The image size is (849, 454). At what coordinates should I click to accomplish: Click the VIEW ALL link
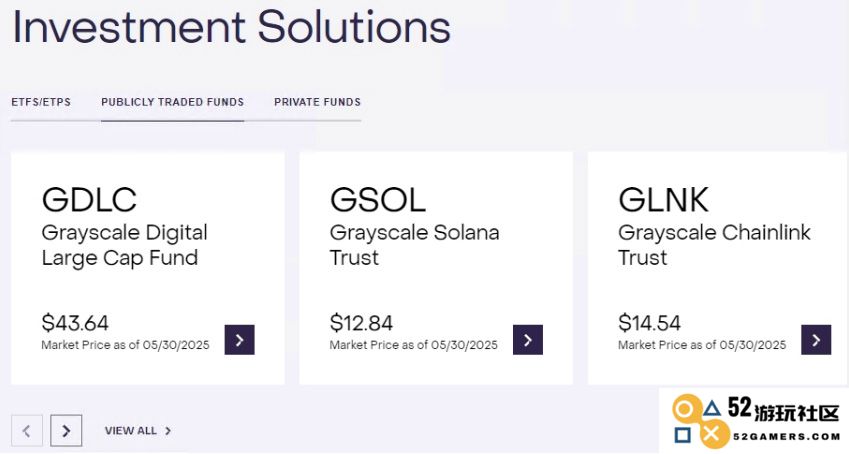130,431
